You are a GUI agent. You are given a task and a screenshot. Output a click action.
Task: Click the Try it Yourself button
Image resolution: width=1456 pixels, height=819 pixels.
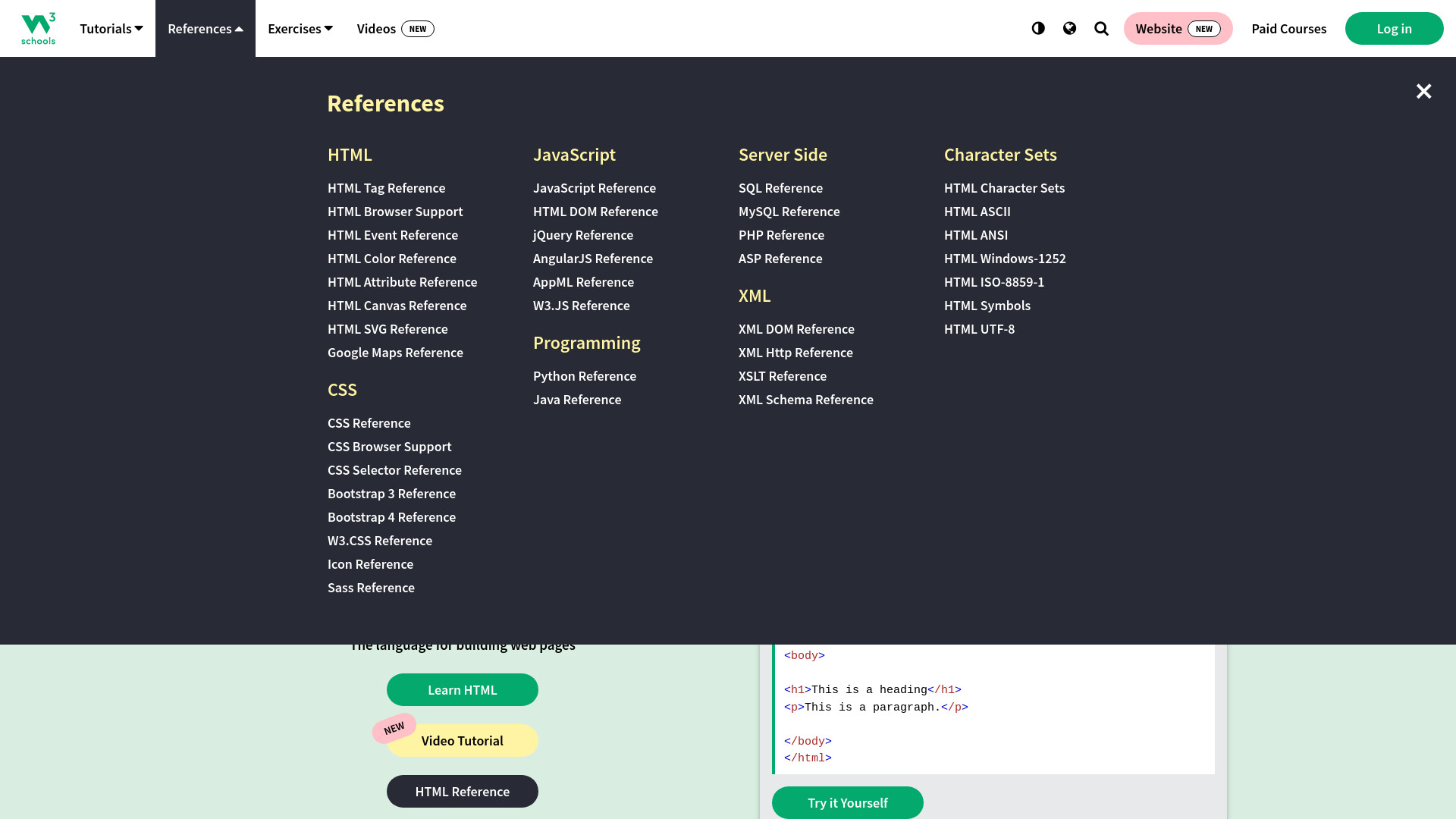coord(848,802)
